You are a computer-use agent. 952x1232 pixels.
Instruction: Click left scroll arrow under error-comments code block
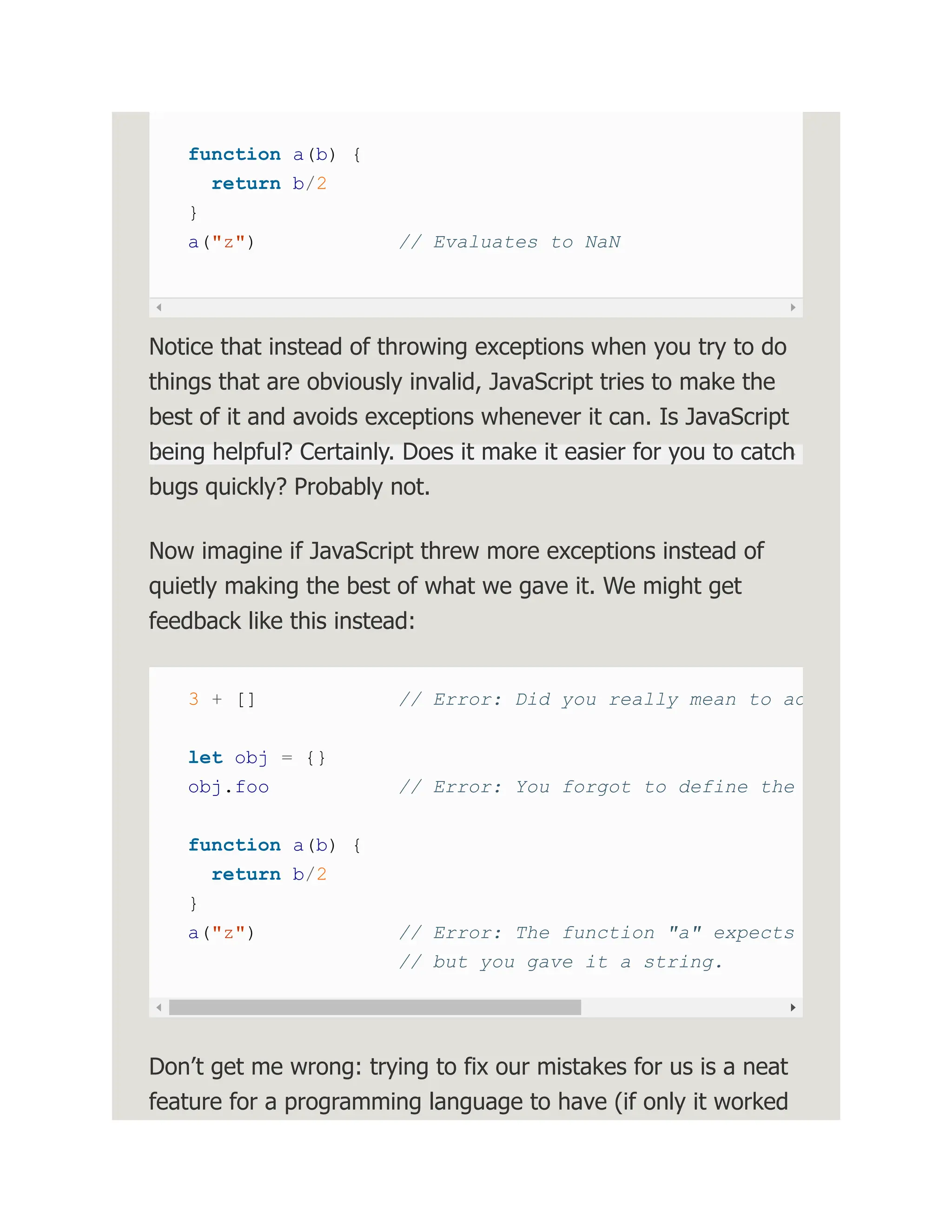click(159, 1007)
